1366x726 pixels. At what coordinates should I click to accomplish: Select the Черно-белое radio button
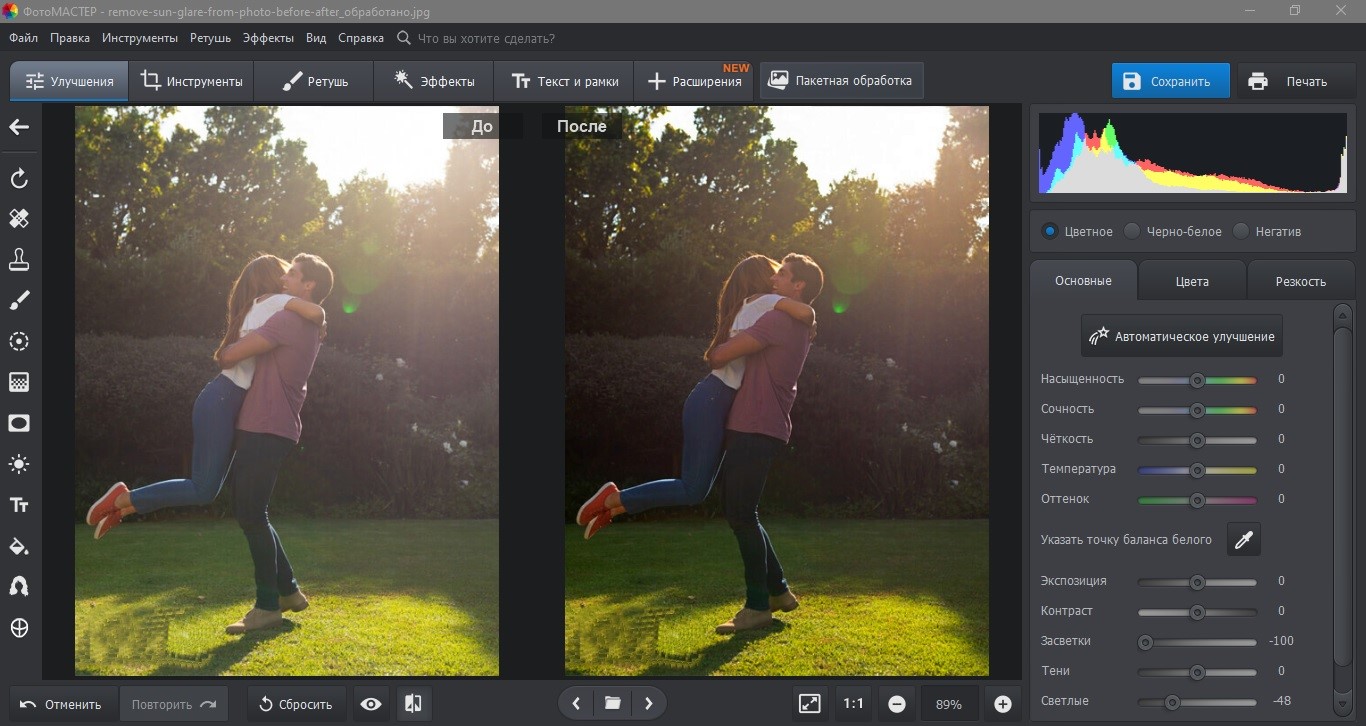click(1132, 231)
